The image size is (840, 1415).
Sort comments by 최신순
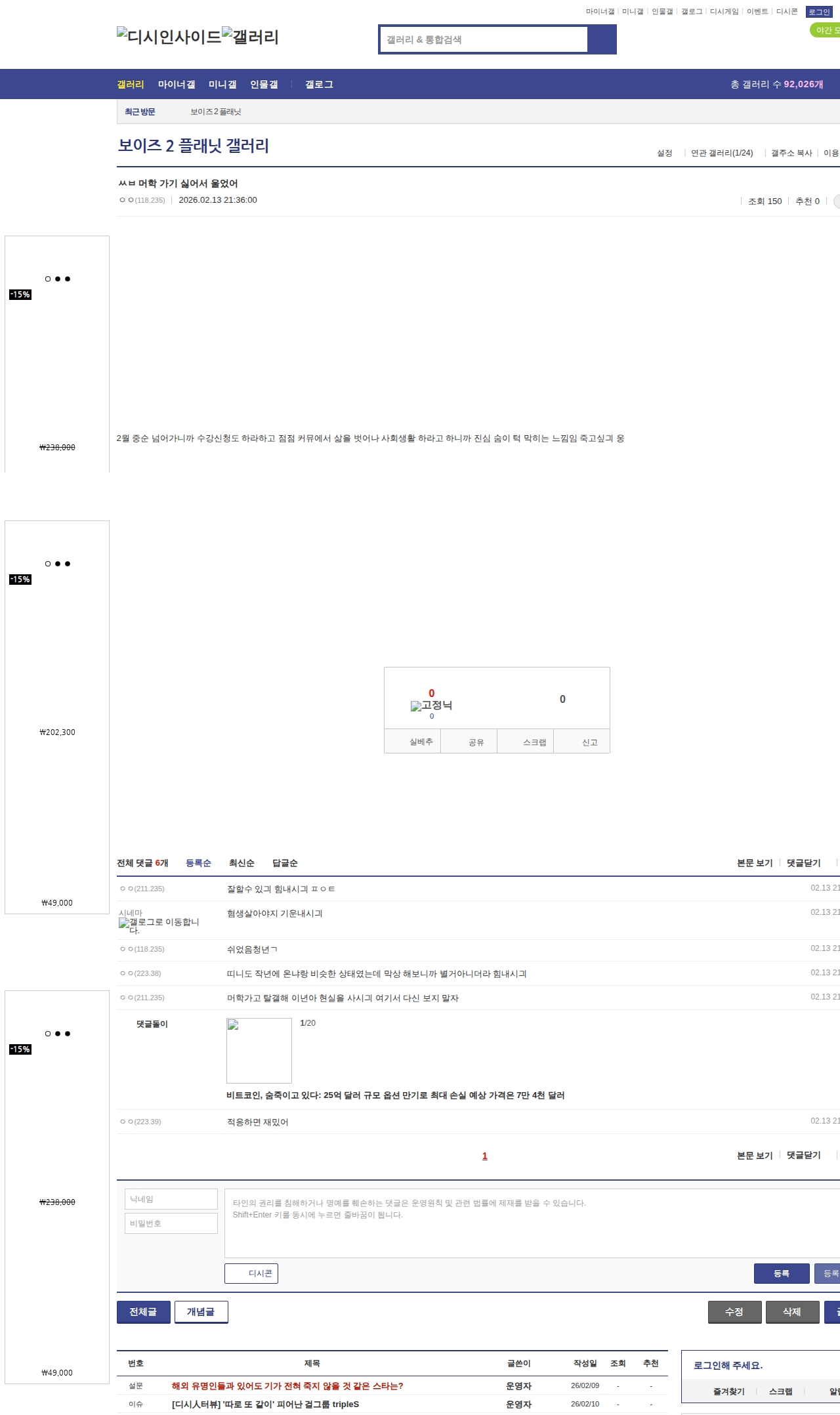241,863
